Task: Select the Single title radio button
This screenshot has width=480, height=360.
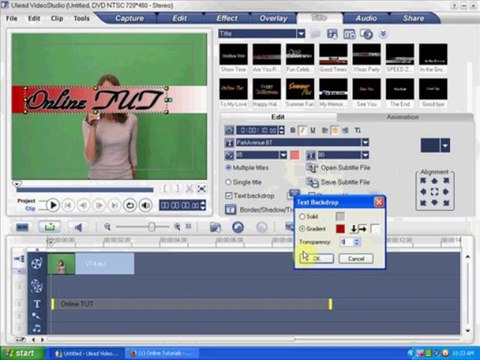Action: [228, 182]
